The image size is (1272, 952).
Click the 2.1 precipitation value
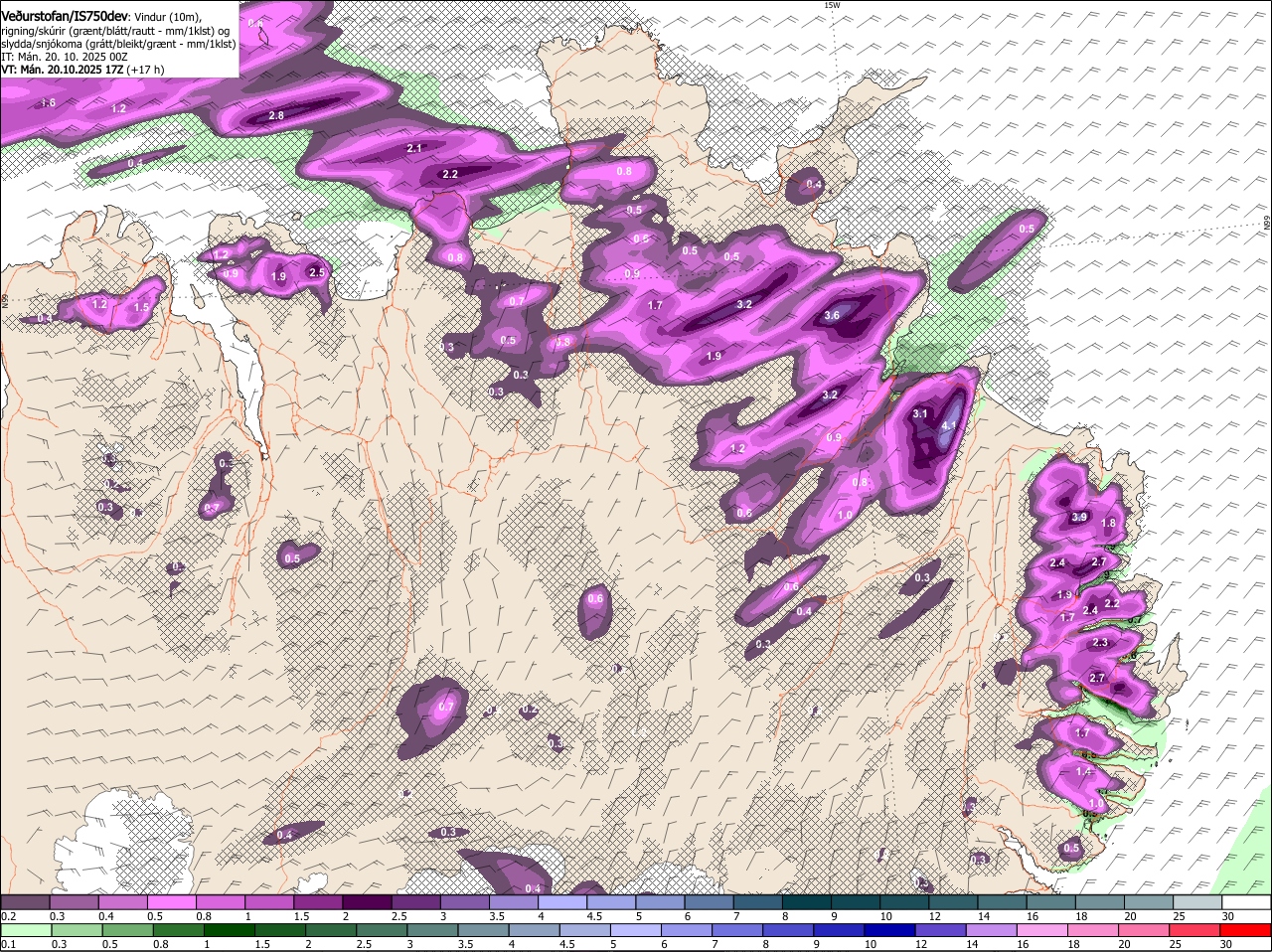tap(415, 148)
